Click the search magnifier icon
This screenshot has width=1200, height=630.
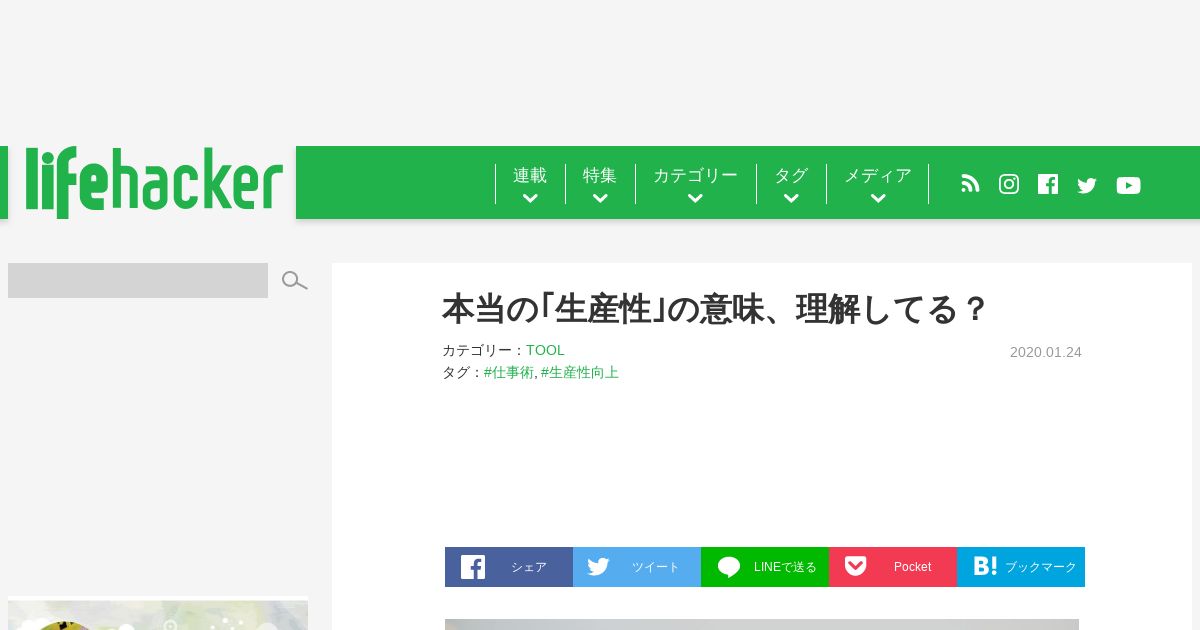294,281
